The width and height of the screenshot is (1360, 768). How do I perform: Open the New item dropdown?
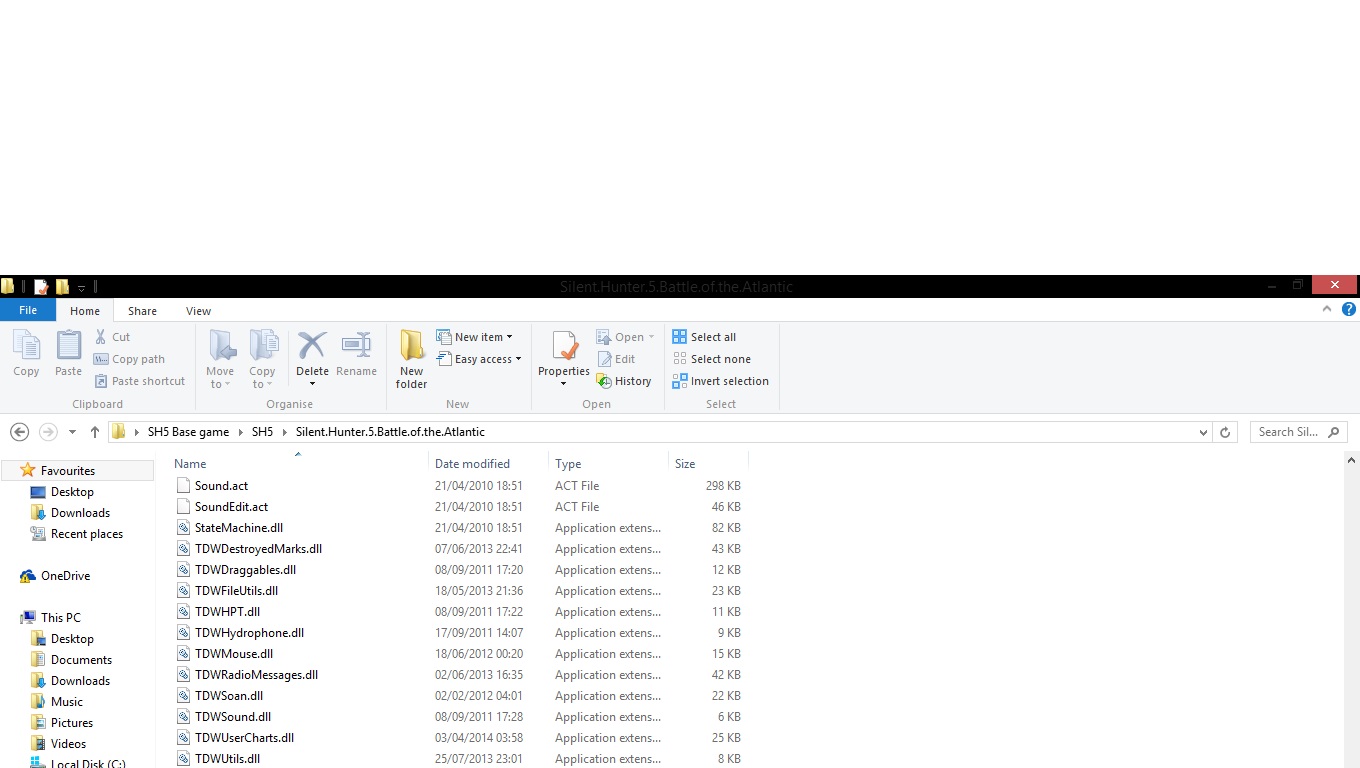tap(475, 337)
